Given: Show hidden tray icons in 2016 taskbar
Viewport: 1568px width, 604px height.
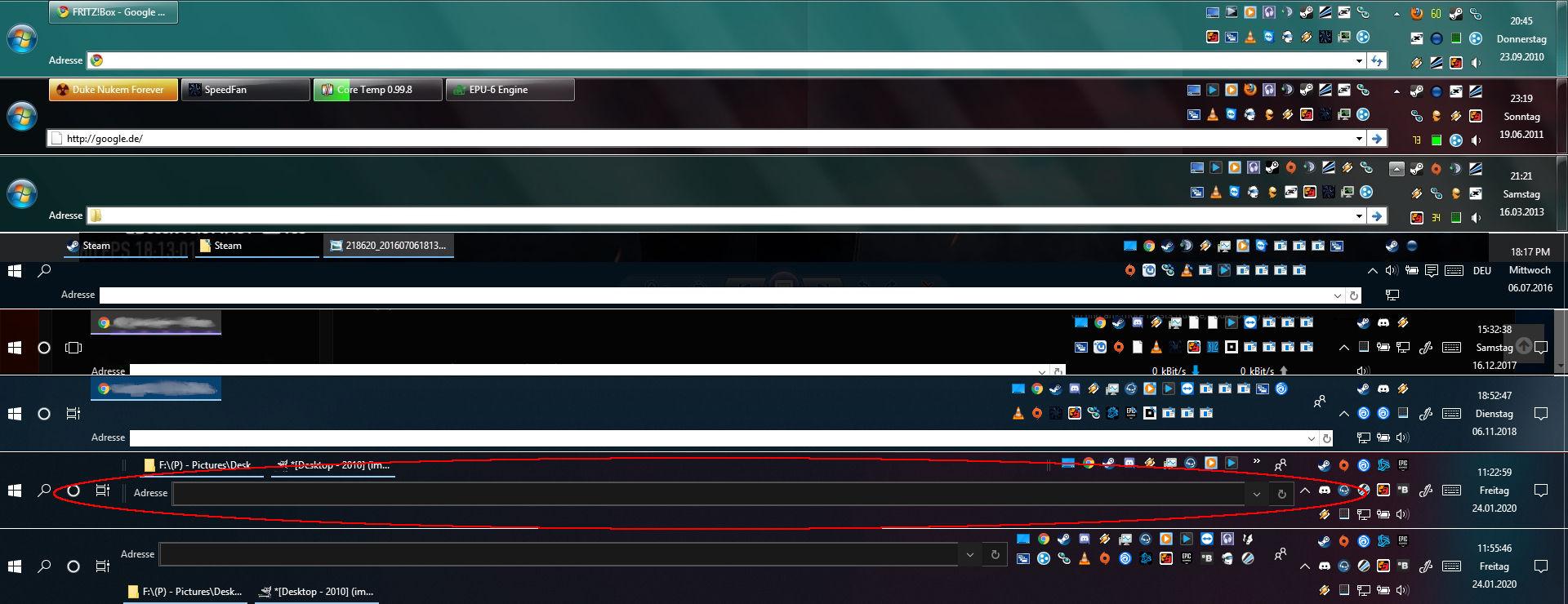Looking at the screenshot, I should tap(1373, 271).
